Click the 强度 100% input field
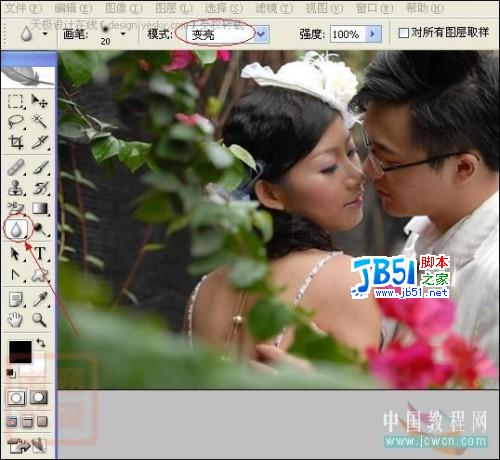The height and width of the screenshot is (460, 500). point(348,34)
